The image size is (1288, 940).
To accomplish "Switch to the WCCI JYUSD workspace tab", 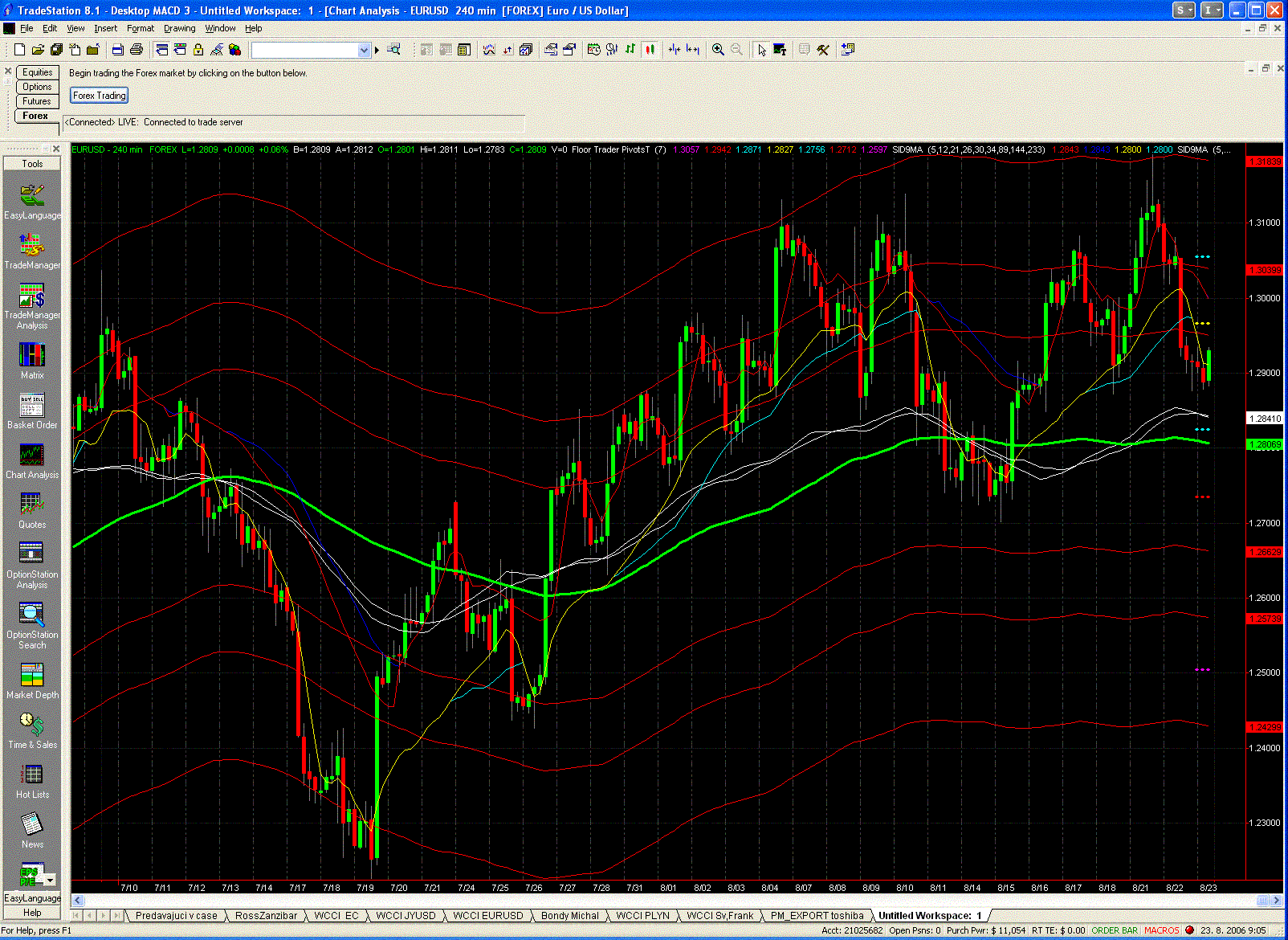I will tap(406, 915).
